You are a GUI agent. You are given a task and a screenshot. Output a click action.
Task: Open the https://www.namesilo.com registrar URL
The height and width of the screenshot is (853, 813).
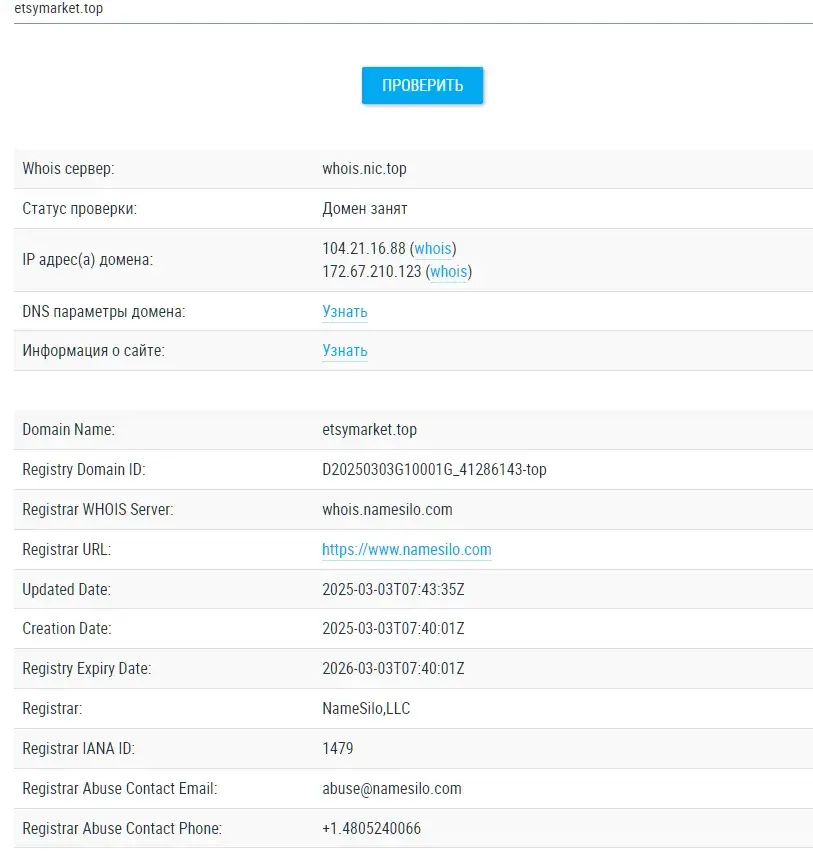[406, 550]
